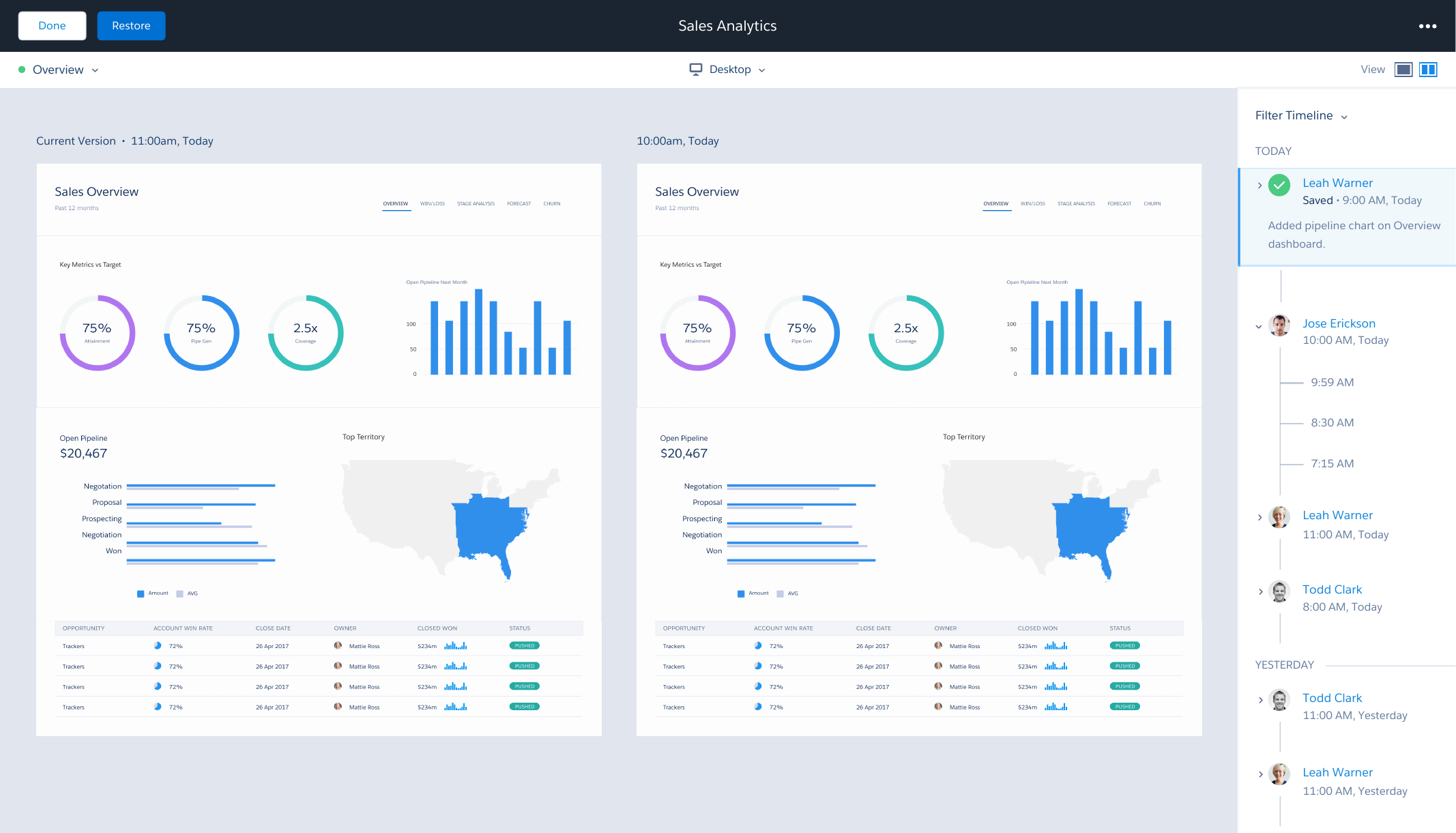The height and width of the screenshot is (833, 1456).
Task: Click the blue Pipe Gen ring in current version
Action: coord(201,333)
